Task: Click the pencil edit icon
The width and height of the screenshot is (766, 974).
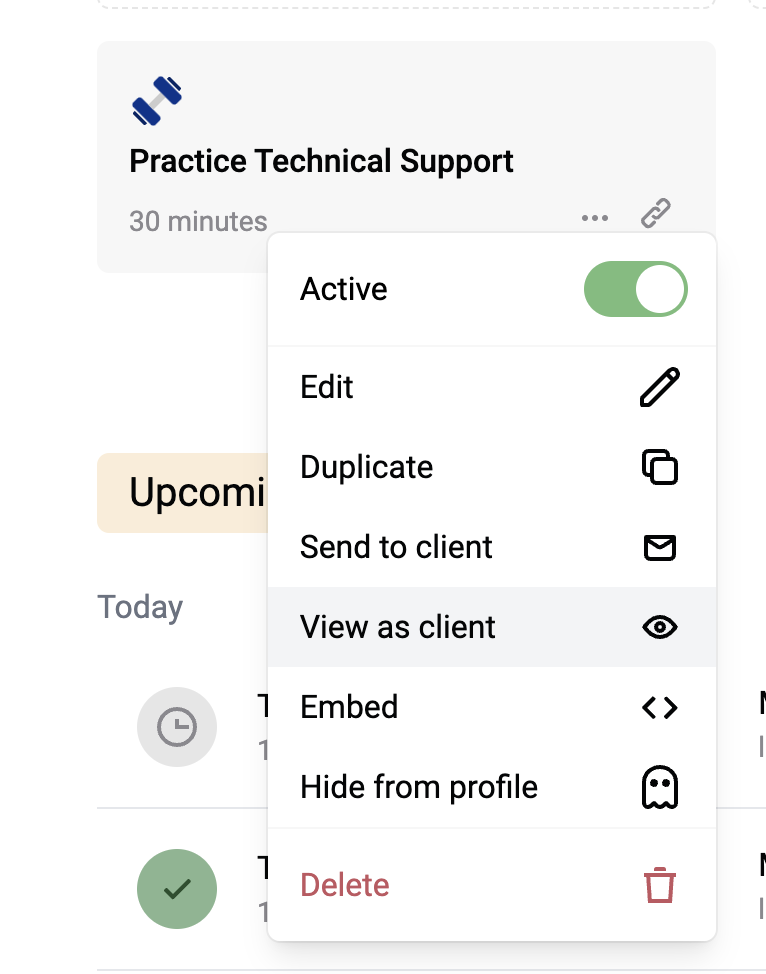Action: pyautogui.click(x=660, y=387)
